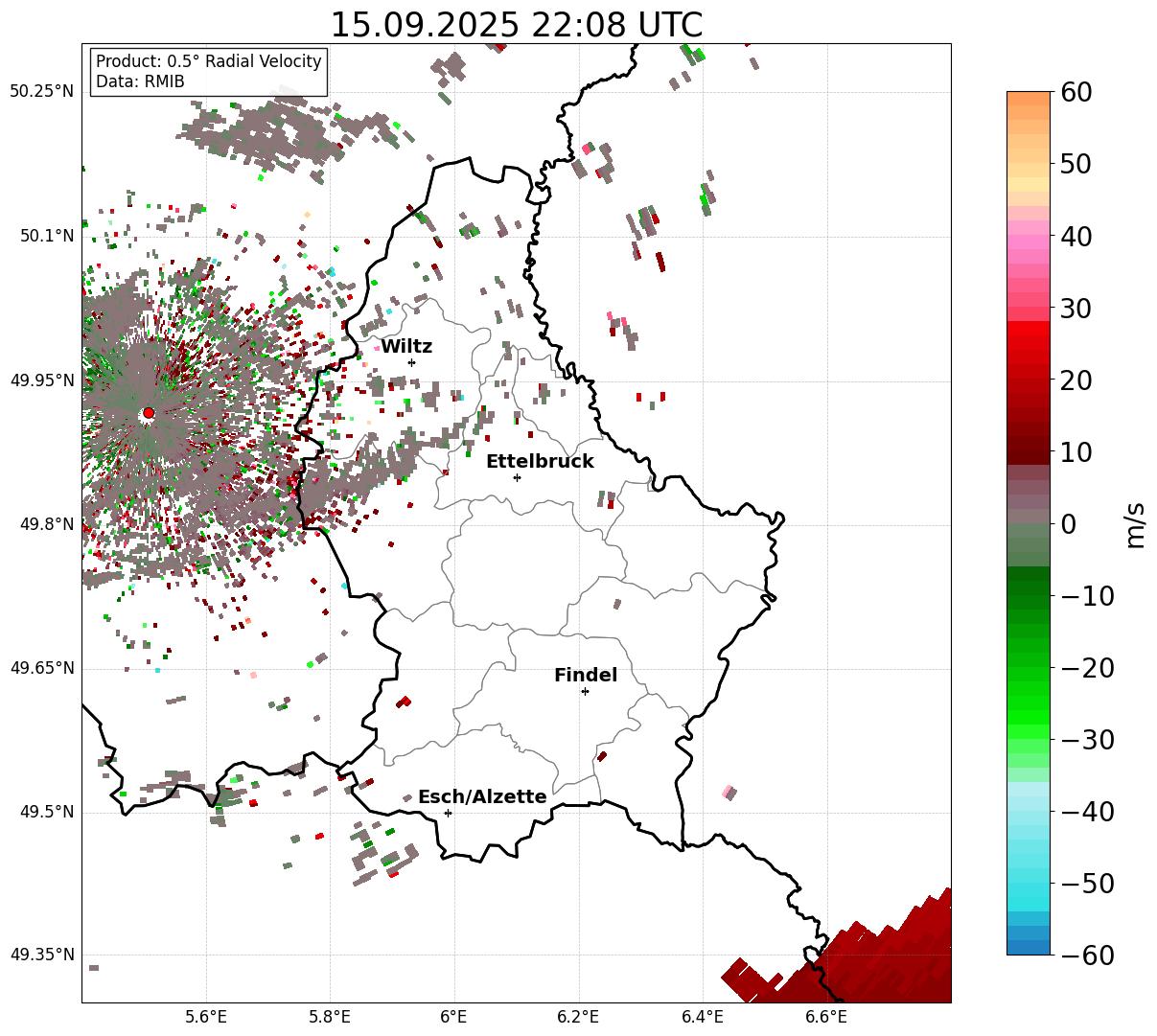Click the colorbar tick label 0
The image size is (1157, 1036).
pos(1067,524)
